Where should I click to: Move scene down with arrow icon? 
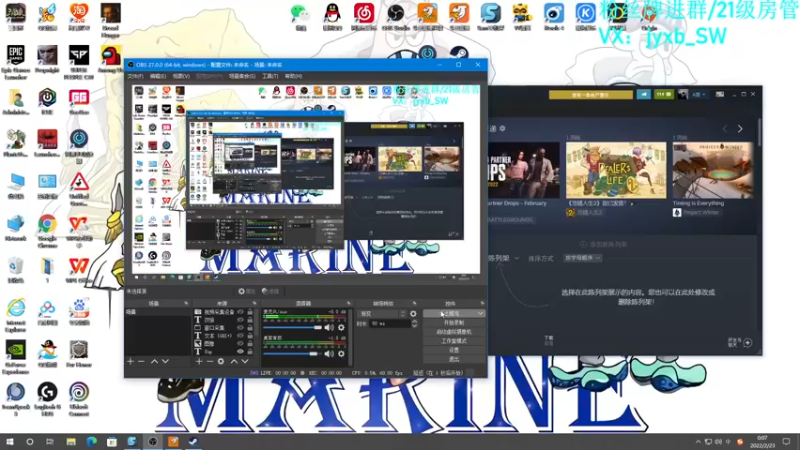(x=165, y=361)
